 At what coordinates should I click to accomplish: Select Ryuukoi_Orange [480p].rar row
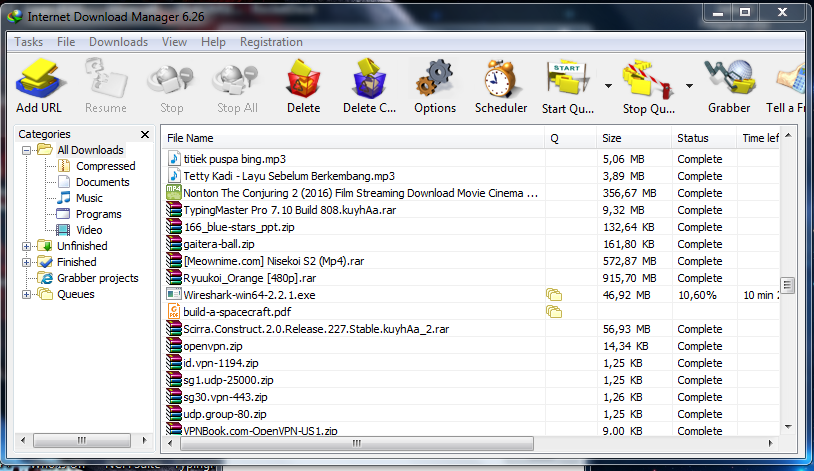470,278
